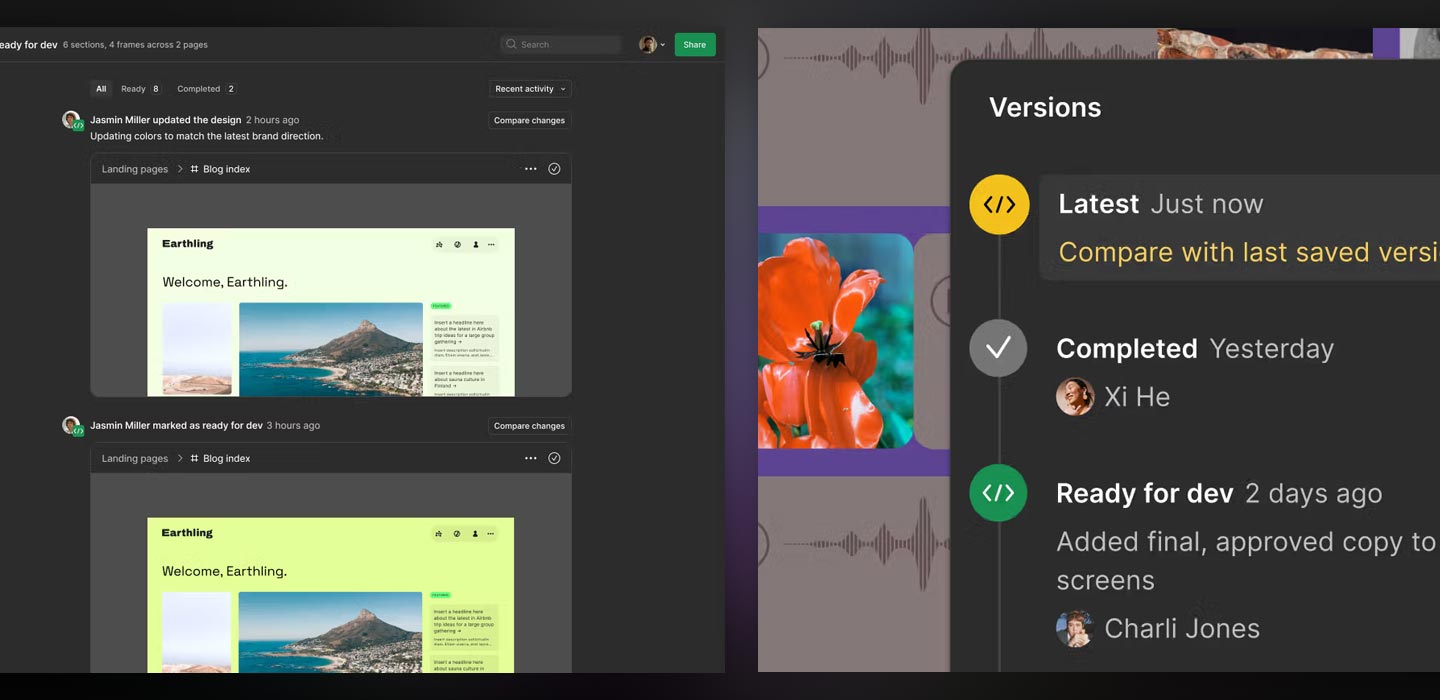The image size is (1440, 700).
Task: Switch to the Ready tab
Action: coord(140,89)
